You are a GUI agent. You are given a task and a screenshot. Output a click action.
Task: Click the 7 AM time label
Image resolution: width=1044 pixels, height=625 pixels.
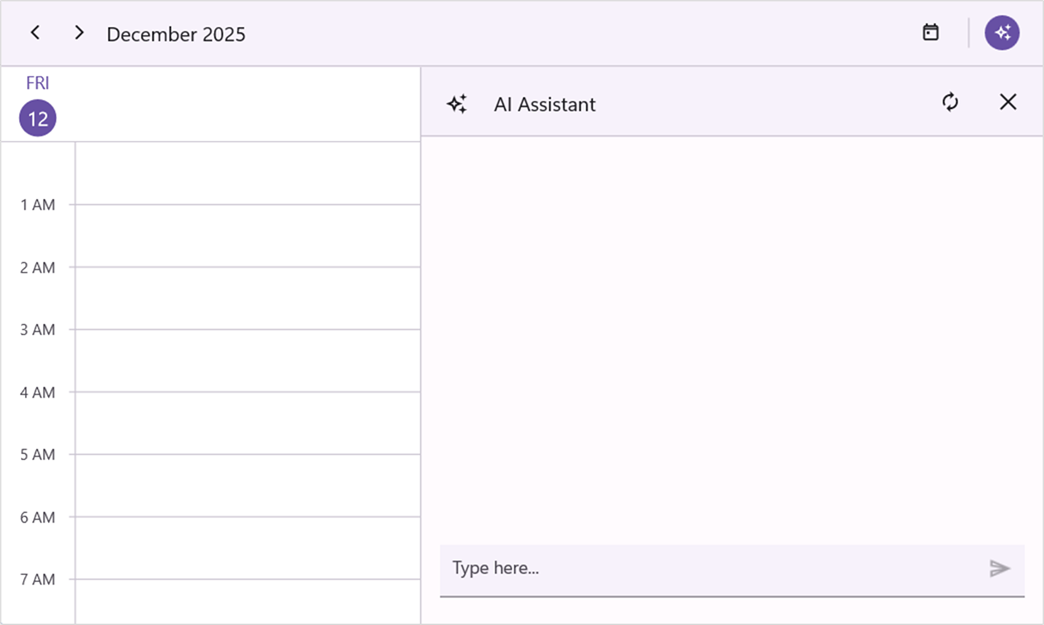[x=37, y=580]
